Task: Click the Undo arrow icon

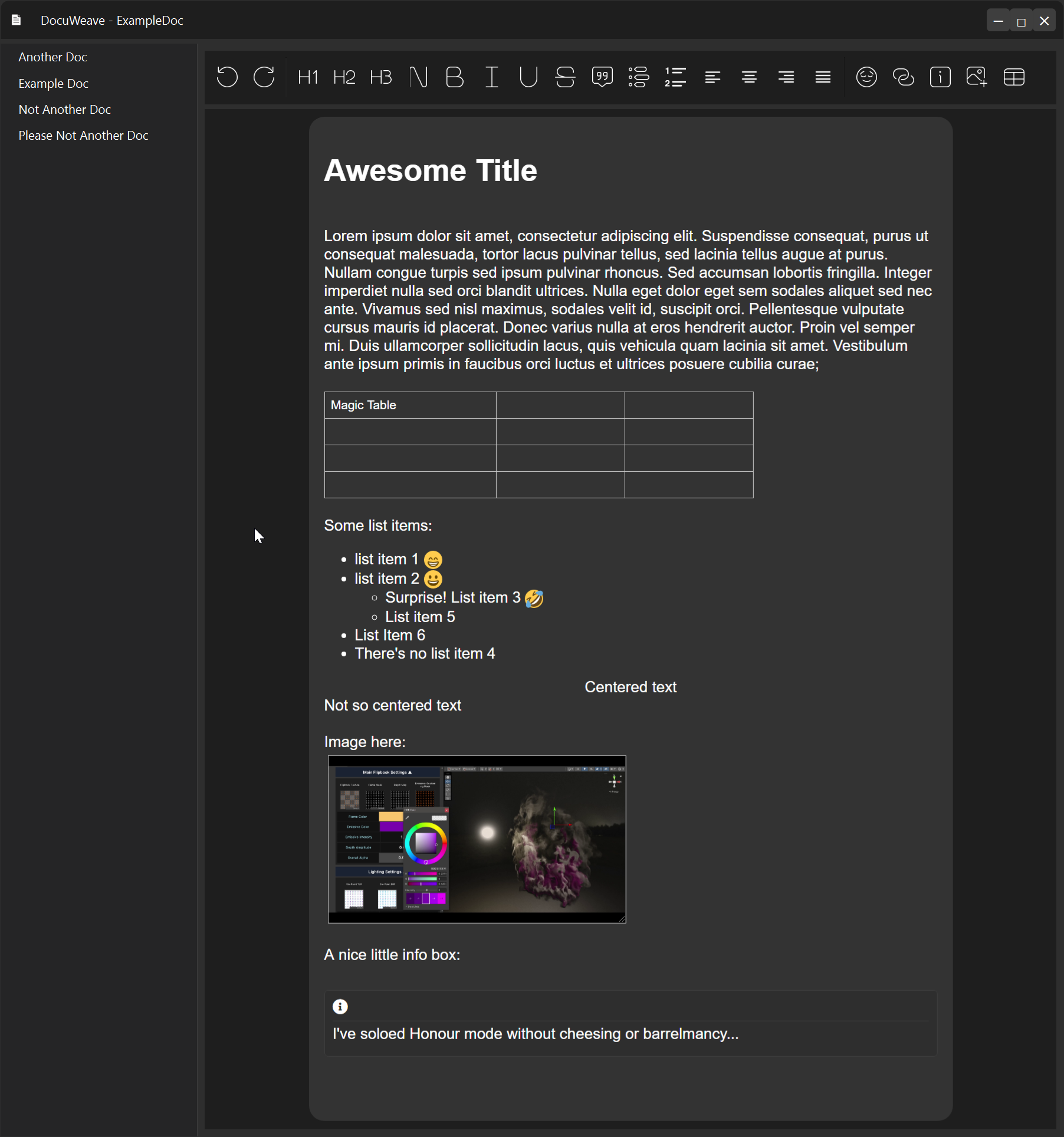Action: (x=227, y=77)
